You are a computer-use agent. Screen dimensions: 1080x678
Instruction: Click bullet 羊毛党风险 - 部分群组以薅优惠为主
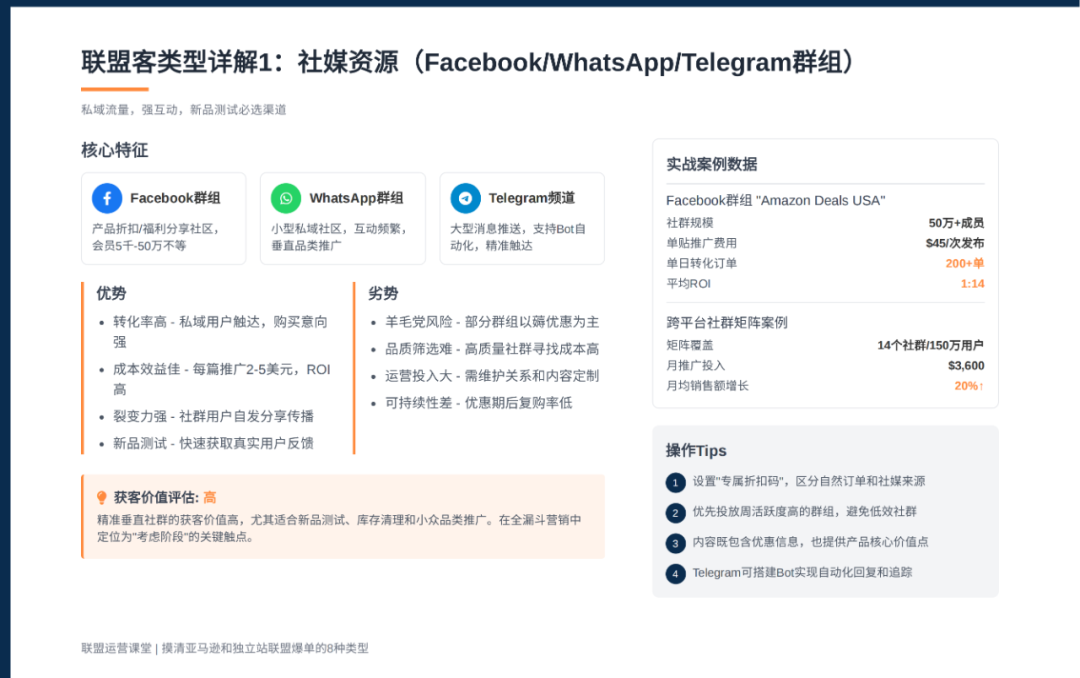tap(492, 322)
